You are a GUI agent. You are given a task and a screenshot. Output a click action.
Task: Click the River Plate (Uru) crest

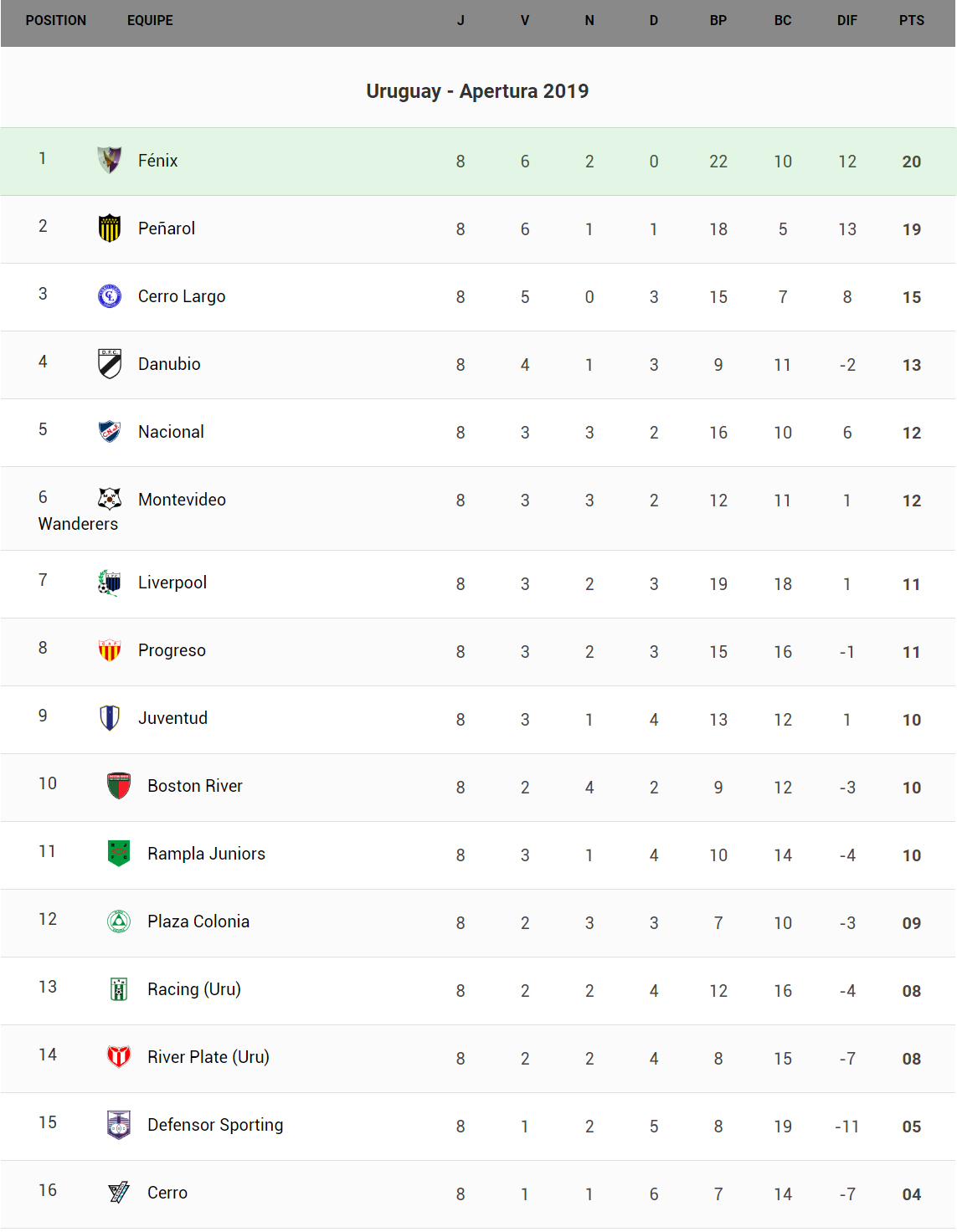[x=119, y=1056]
